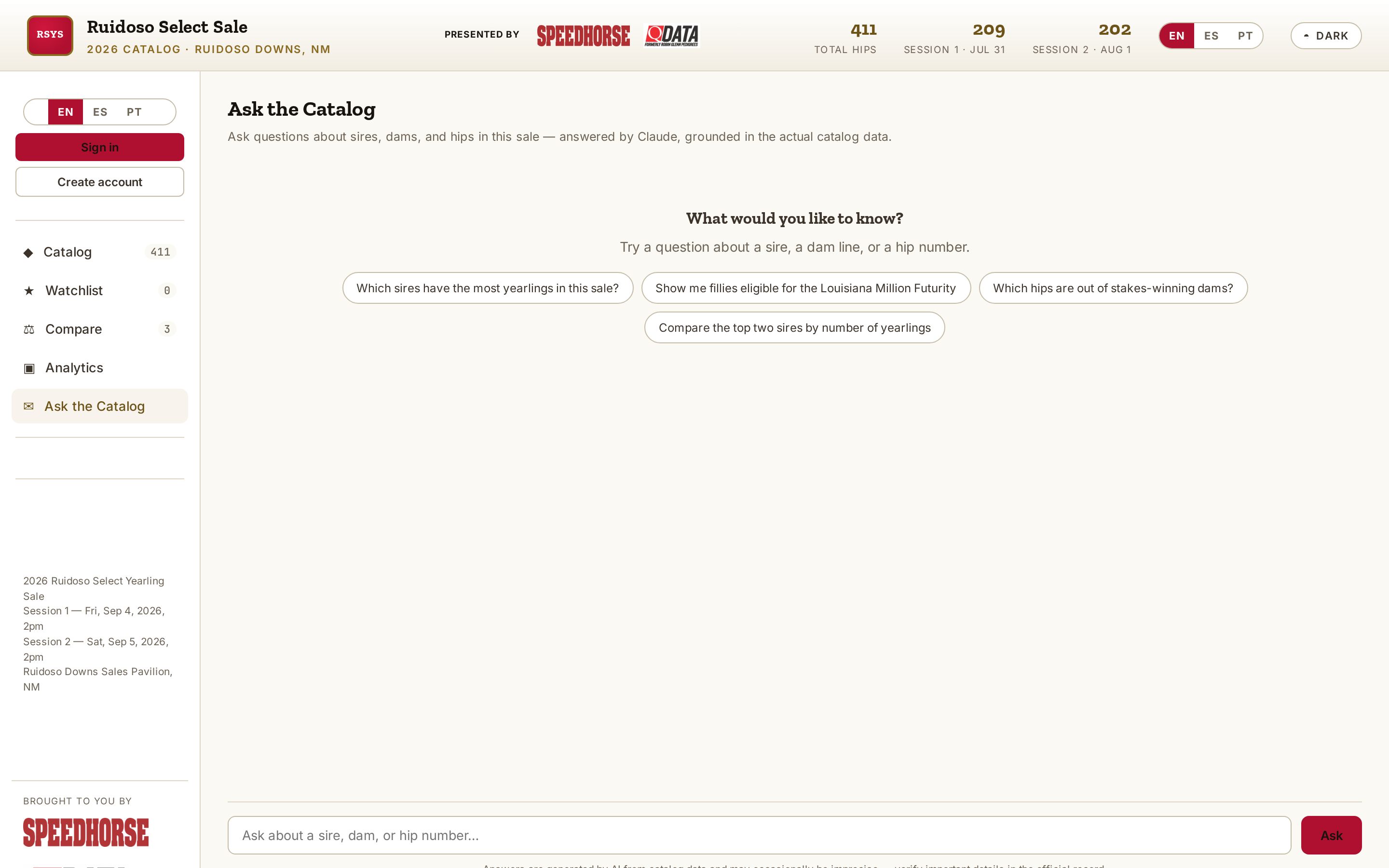Toggle the Dark theme button
Image resolution: width=1389 pixels, height=868 pixels.
(x=1326, y=36)
